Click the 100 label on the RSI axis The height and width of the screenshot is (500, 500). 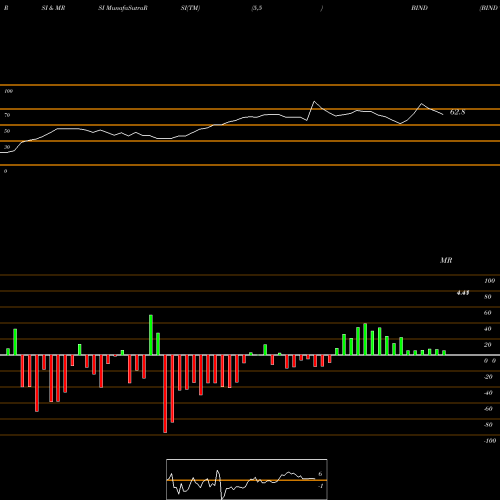pyautogui.click(x=8, y=91)
